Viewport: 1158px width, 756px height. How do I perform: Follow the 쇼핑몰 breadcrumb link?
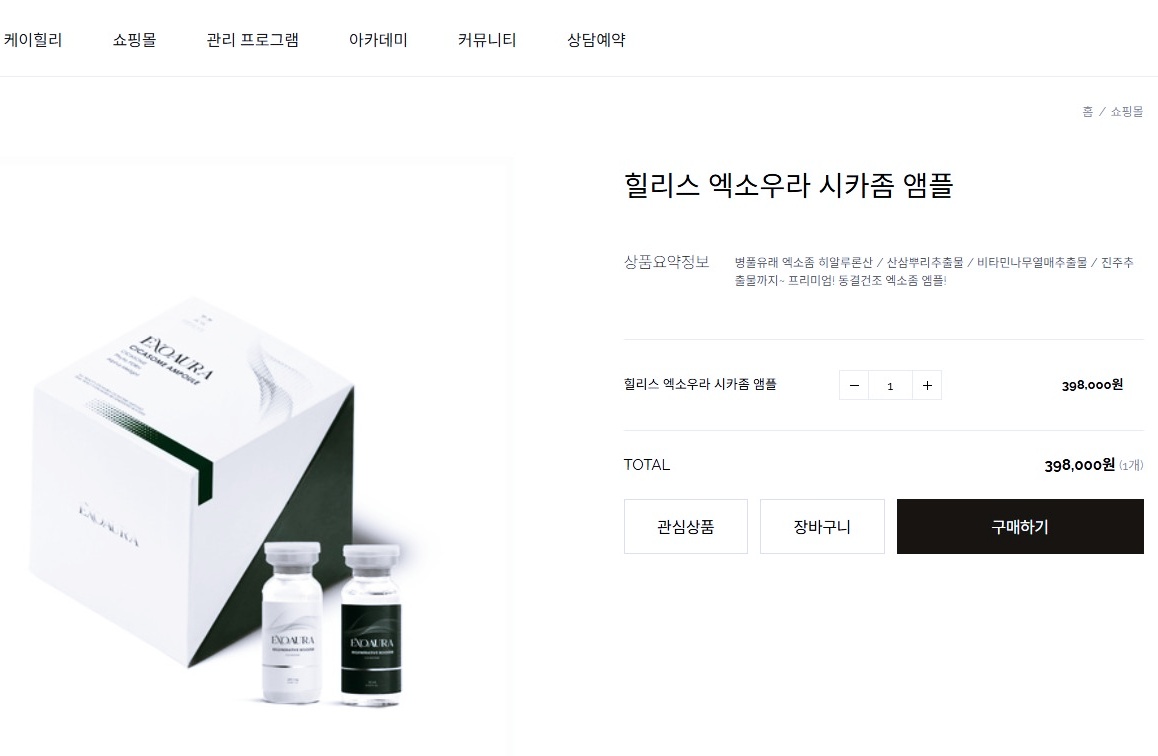click(x=1126, y=111)
